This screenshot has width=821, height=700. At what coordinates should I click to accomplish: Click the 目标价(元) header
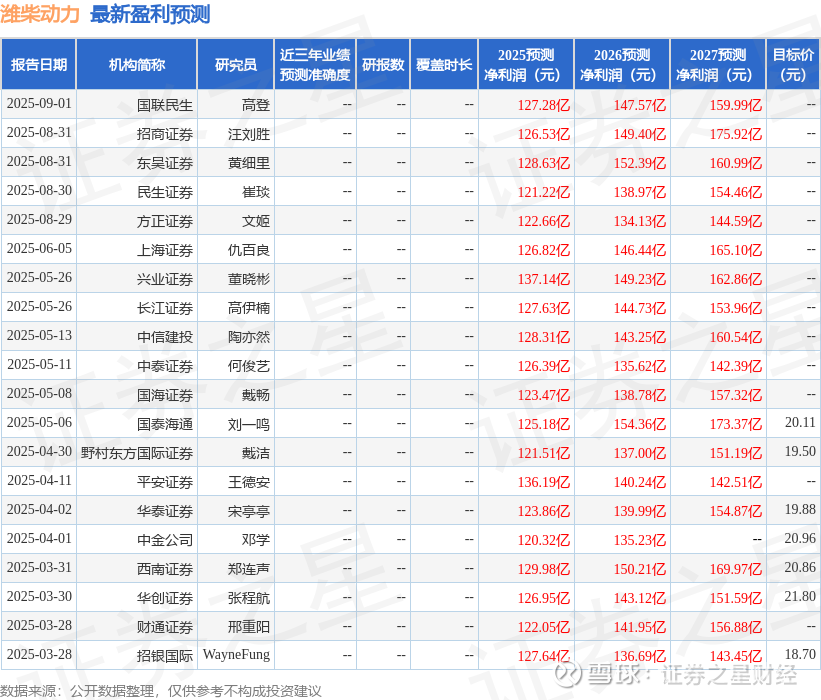(793, 64)
